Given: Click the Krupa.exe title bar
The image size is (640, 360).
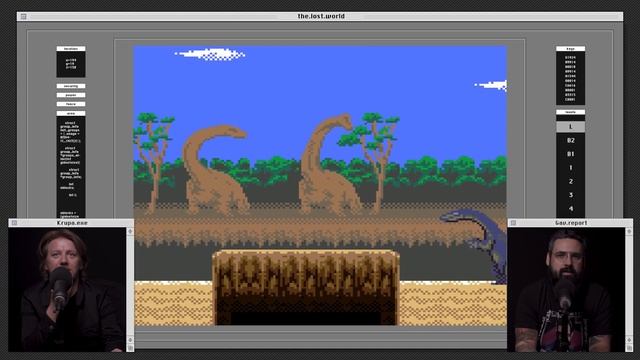Looking at the screenshot, I should pos(71,223).
